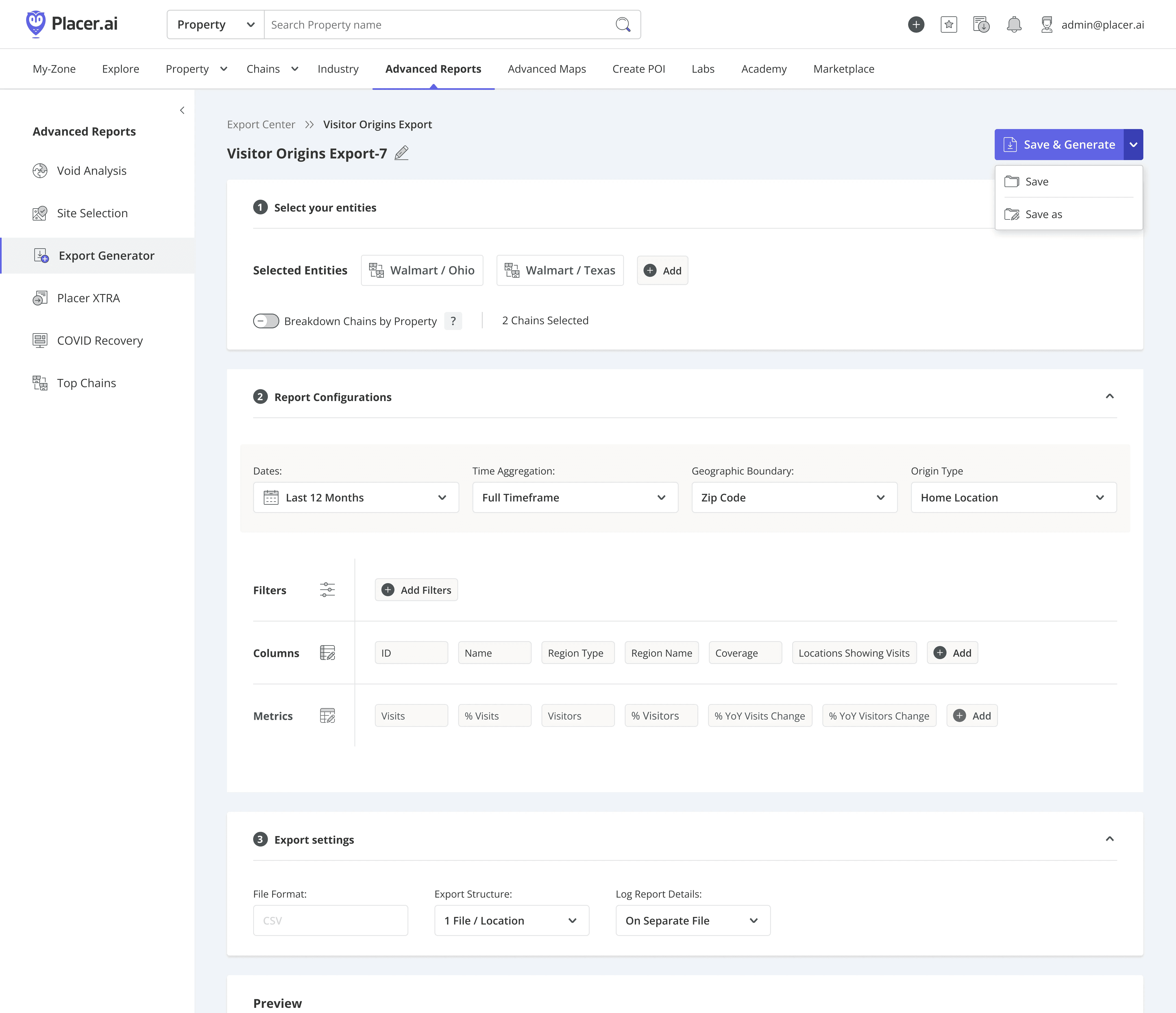Collapse the Report Configurations section

pos(1110,396)
